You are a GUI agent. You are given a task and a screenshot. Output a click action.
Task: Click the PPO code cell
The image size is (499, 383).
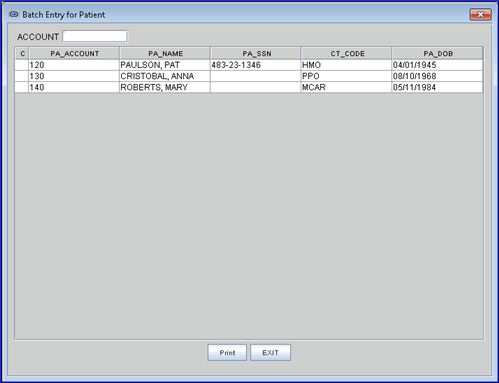coord(346,76)
